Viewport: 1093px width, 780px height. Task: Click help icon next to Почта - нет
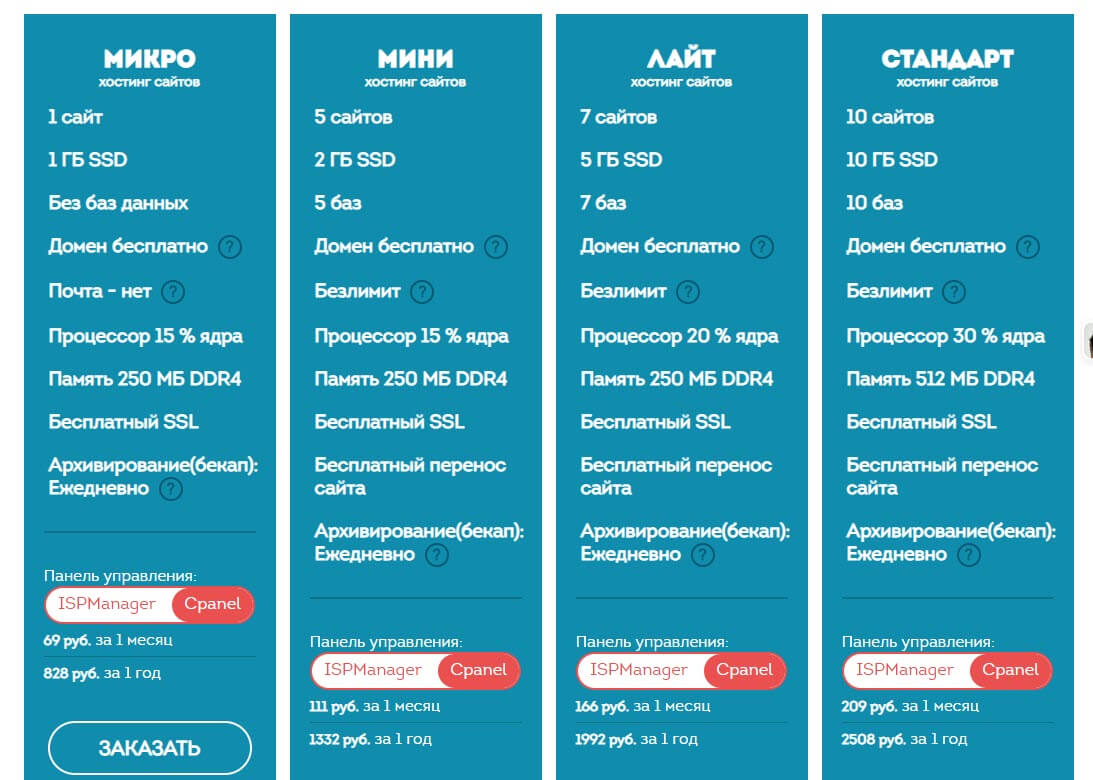tap(173, 292)
